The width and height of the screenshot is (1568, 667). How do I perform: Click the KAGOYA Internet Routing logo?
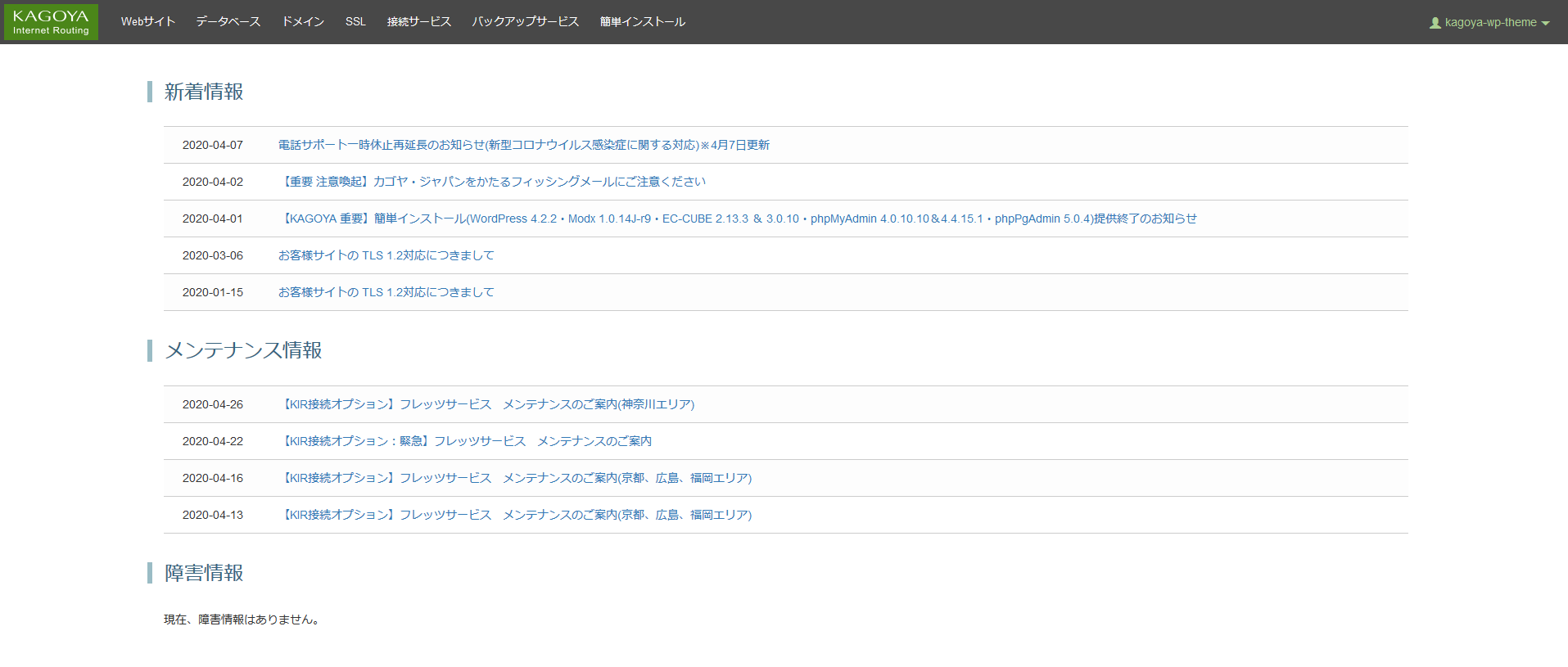click(x=51, y=22)
